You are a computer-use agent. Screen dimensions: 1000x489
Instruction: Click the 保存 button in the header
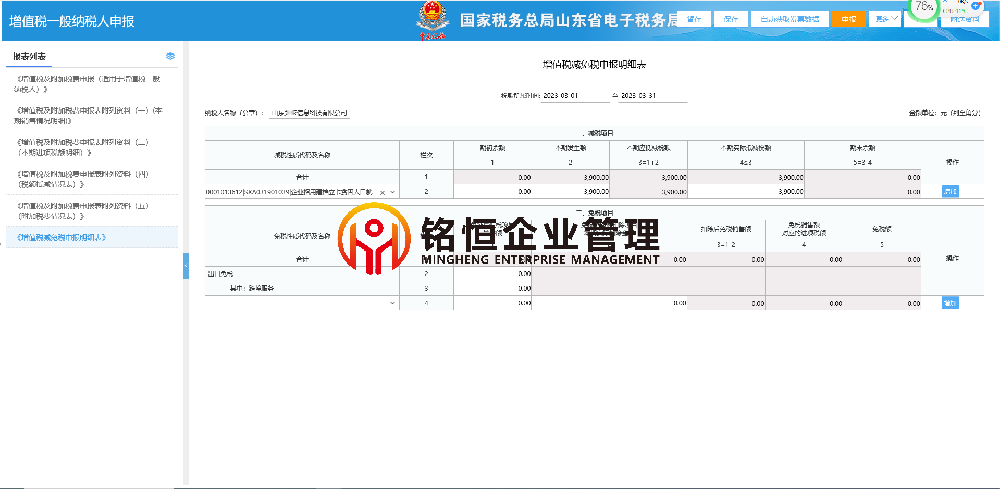[x=731, y=19]
